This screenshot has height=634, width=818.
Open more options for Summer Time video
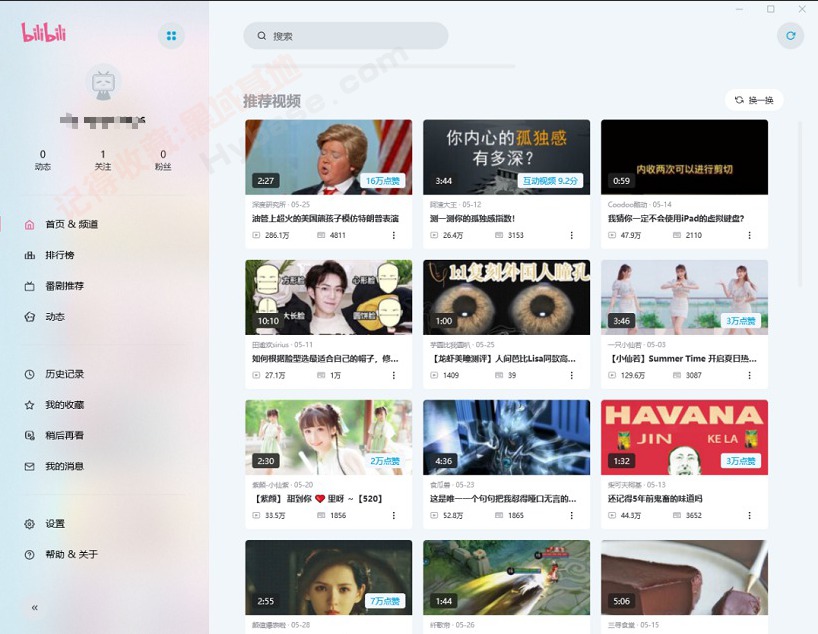[750, 375]
